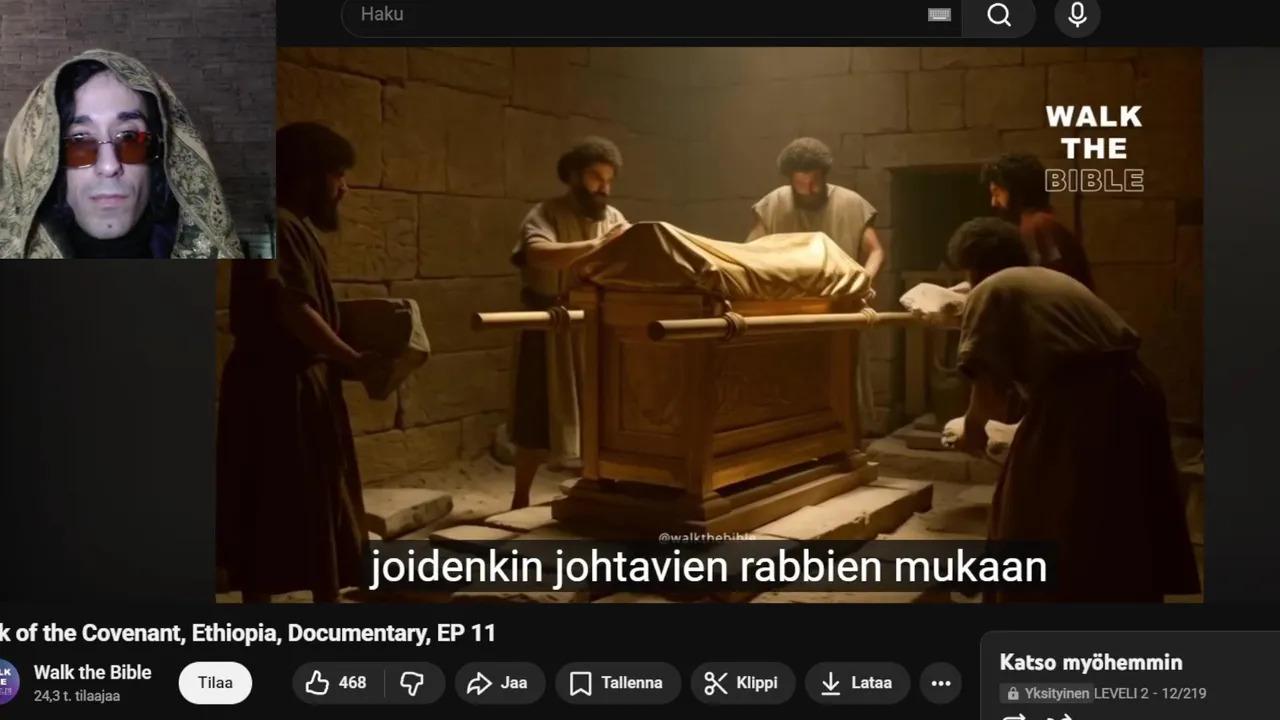Viewport: 1280px width, 720px height.
Task: Click the WALK THE BIBLE logo in the video
Action: (1094, 148)
